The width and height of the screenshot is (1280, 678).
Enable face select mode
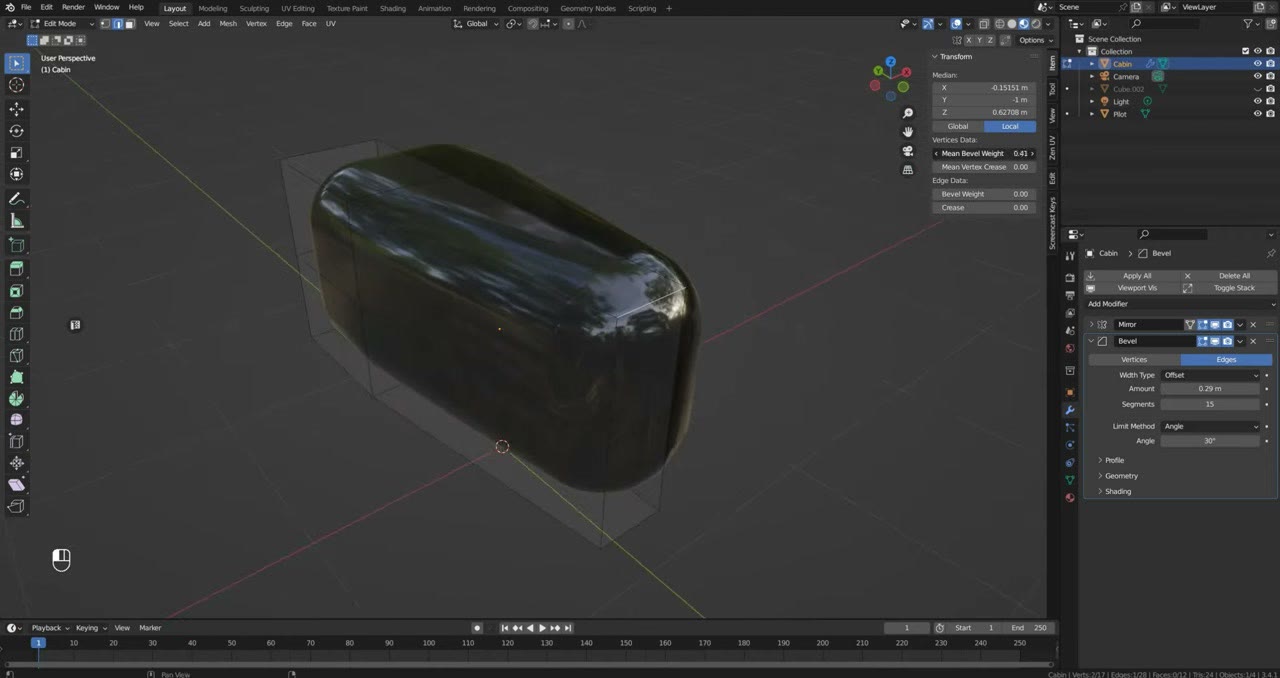[129, 23]
